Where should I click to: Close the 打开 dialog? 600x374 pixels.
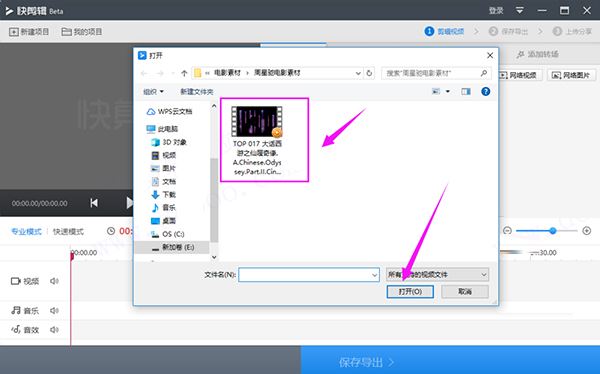(490, 56)
